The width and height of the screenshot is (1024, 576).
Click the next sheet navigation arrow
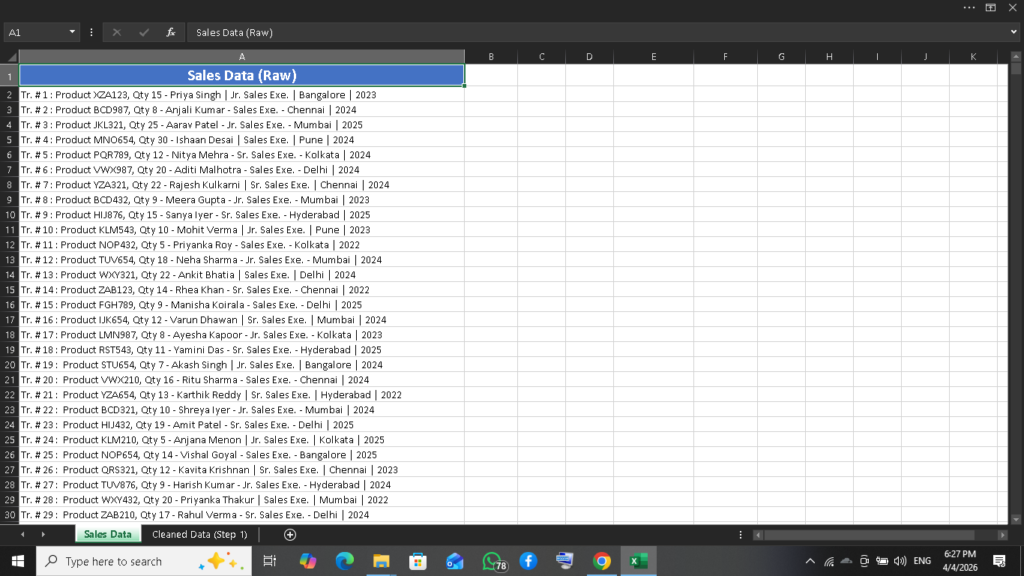coord(43,534)
